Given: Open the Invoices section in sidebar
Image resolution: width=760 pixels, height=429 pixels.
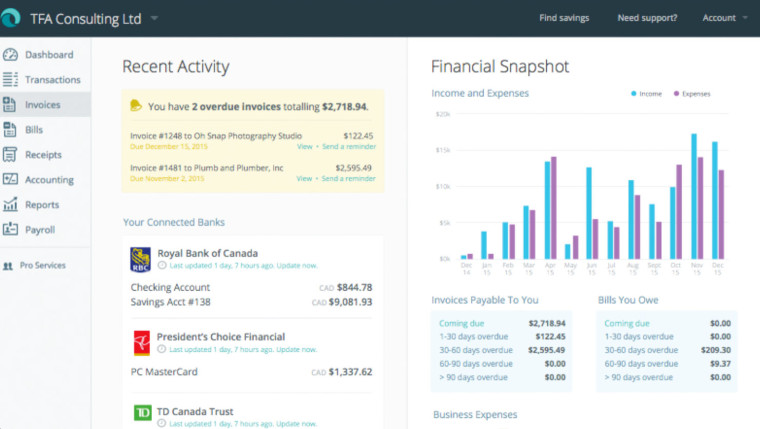Looking at the screenshot, I should click(x=42, y=105).
